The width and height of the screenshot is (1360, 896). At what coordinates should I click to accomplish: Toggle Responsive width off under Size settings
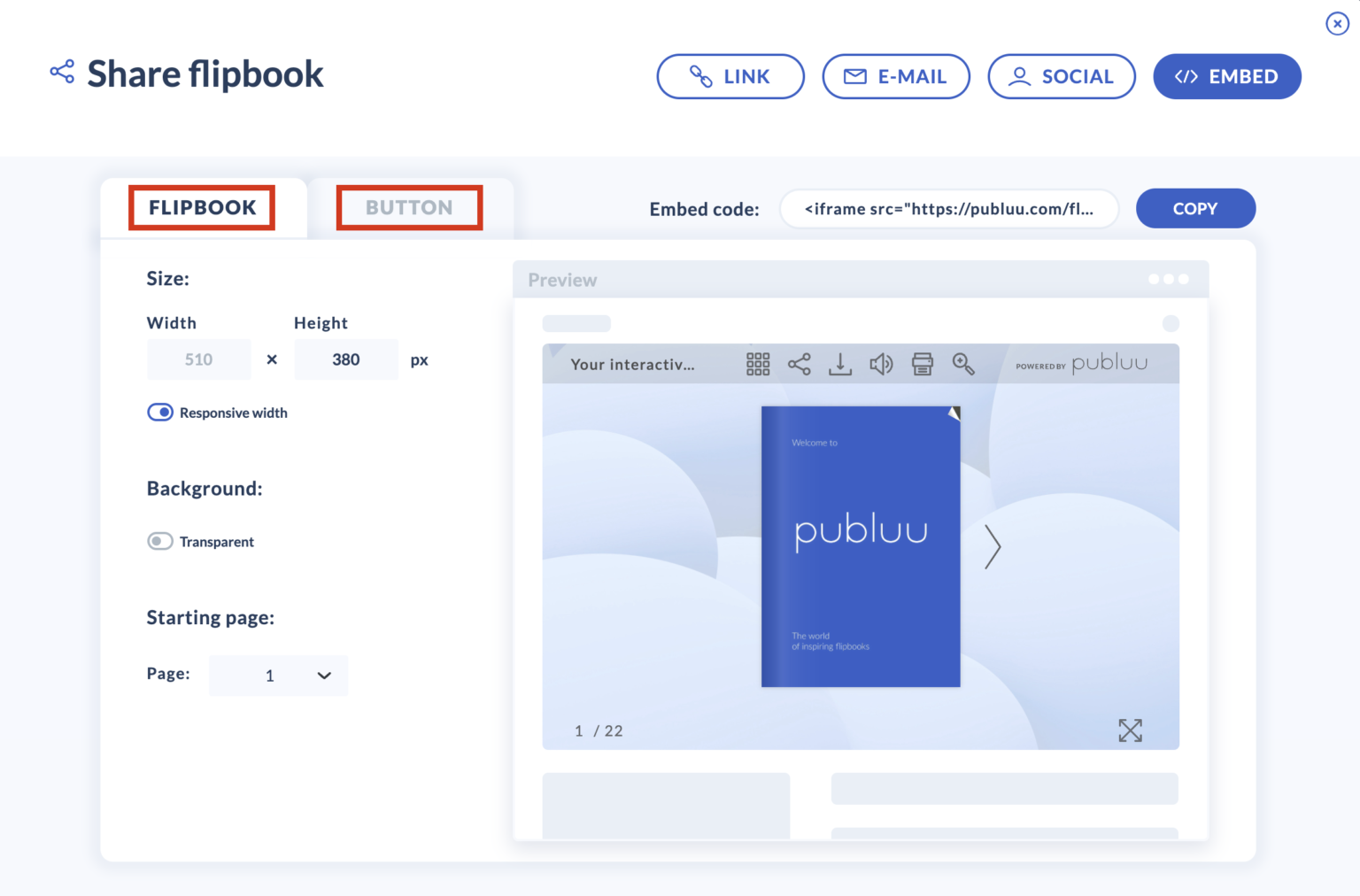[x=160, y=412]
